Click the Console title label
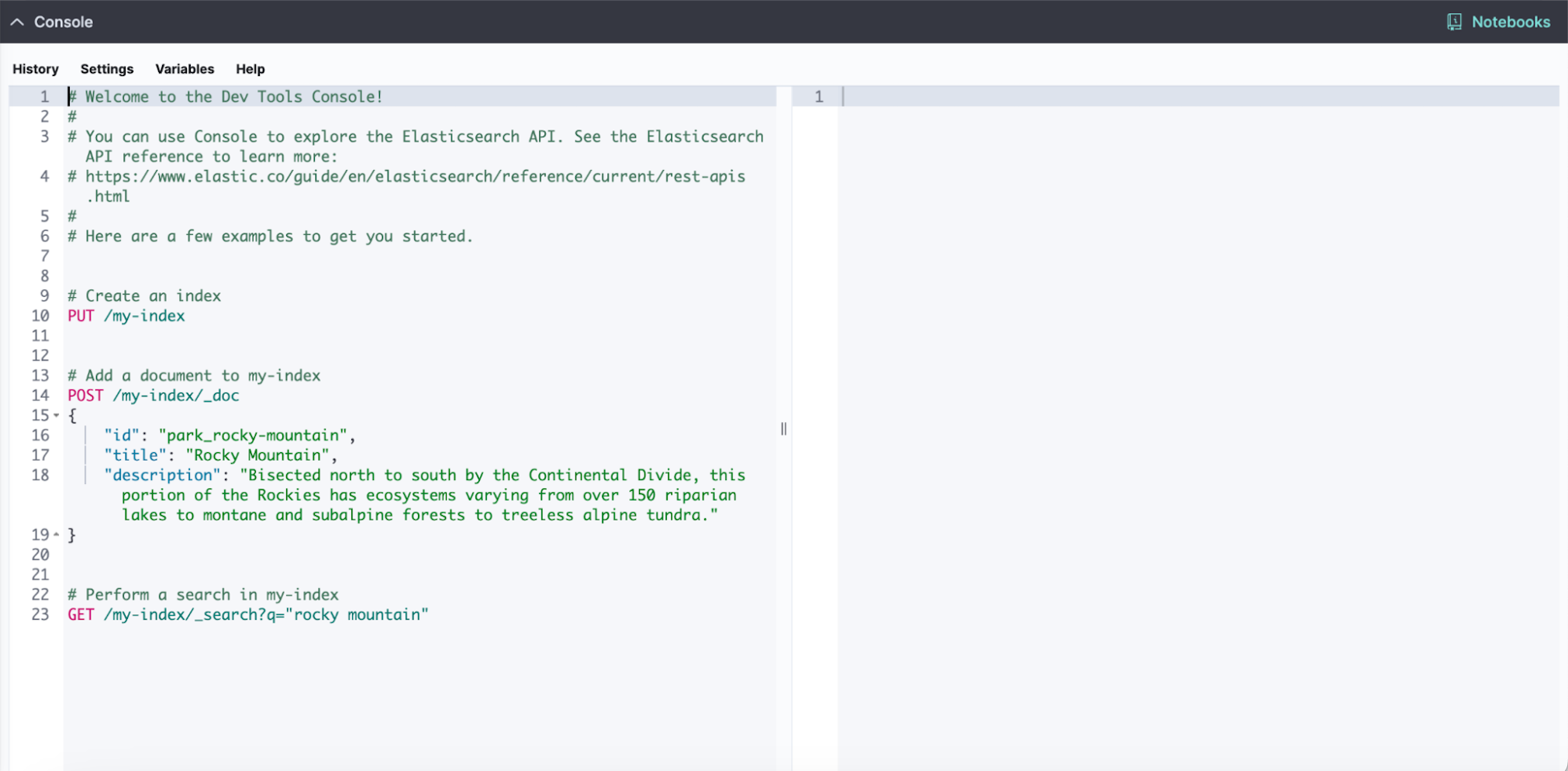The width and height of the screenshot is (1568, 771). point(64,22)
